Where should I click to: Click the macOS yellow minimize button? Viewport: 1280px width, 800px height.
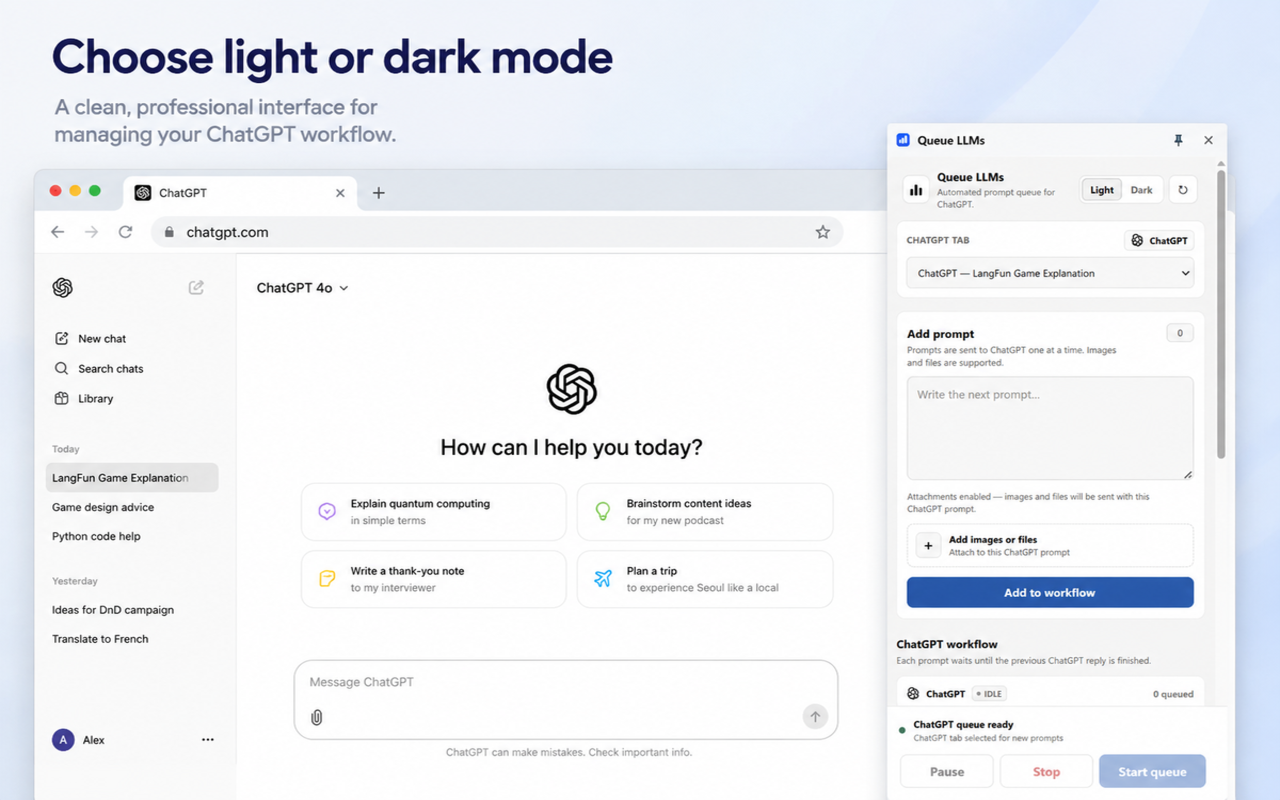click(x=75, y=191)
